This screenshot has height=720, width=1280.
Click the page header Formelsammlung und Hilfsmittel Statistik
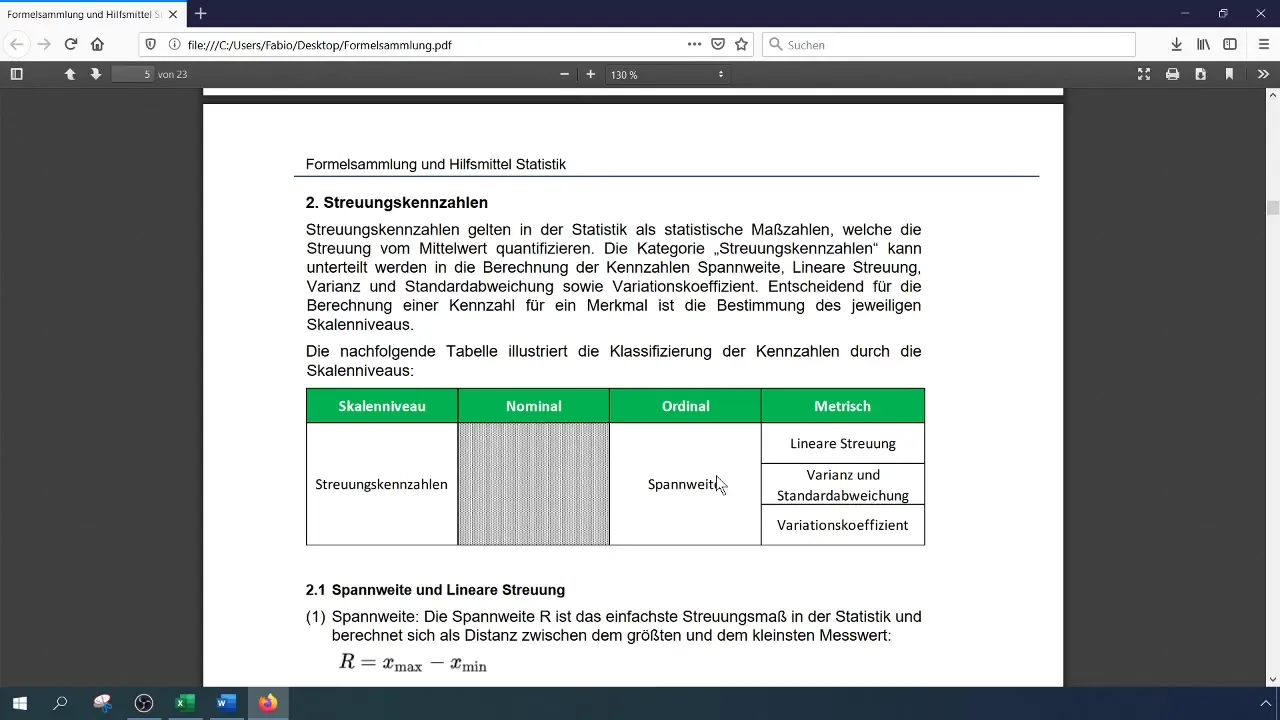coord(436,164)
